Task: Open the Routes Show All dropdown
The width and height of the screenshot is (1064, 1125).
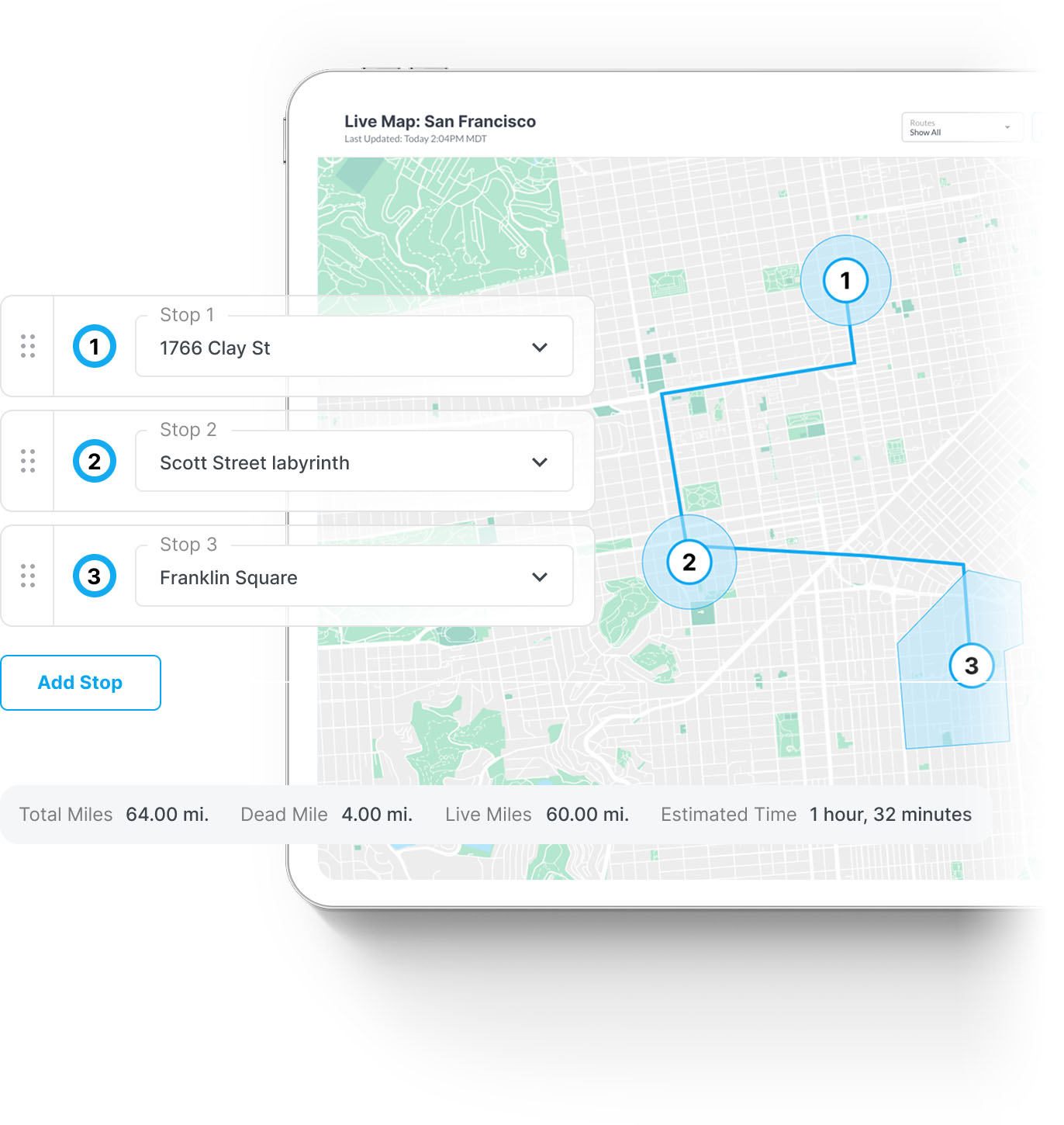Action: pyautogui.click(x=962, y=127)
